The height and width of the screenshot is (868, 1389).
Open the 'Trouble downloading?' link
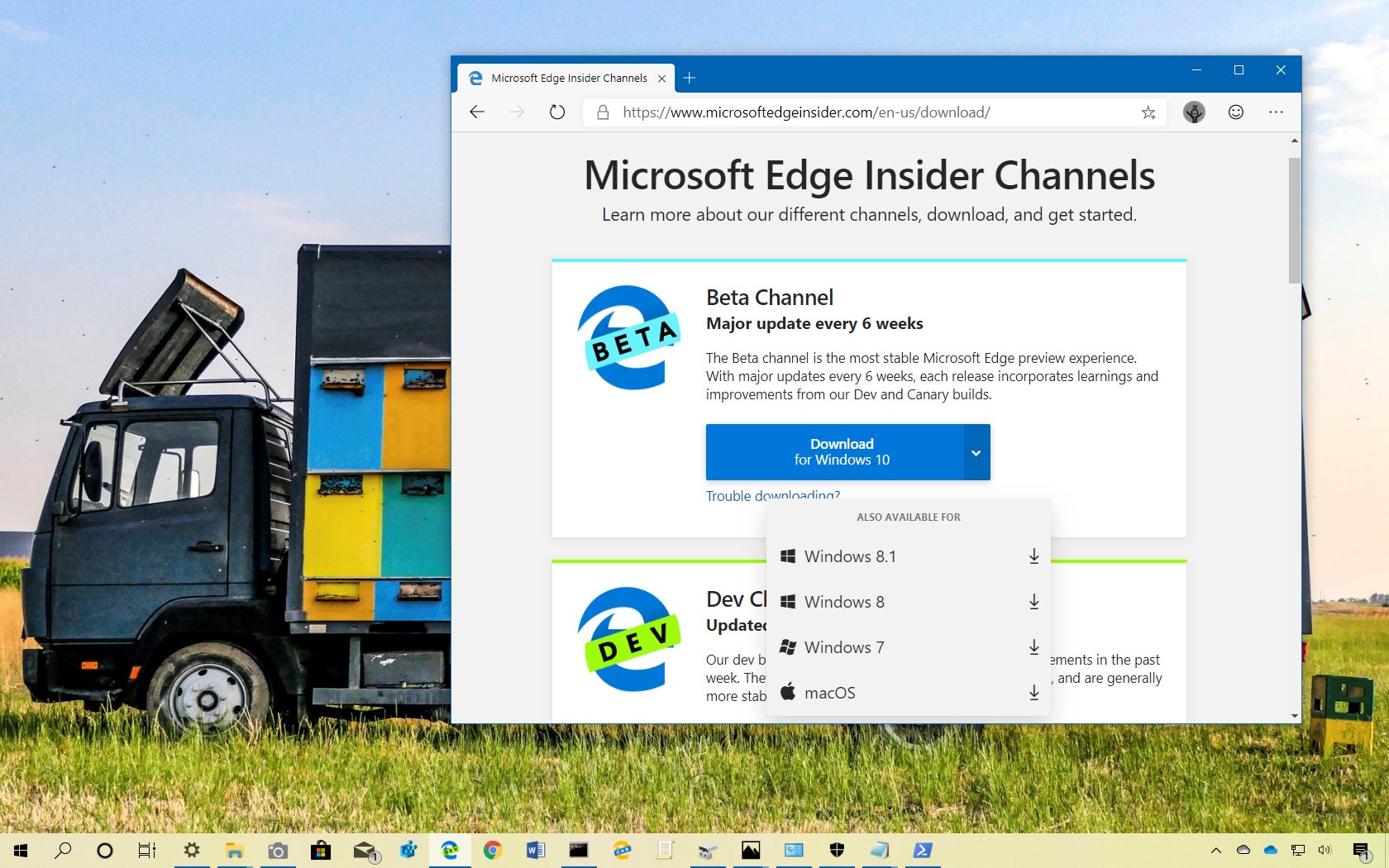pos(772,496)
